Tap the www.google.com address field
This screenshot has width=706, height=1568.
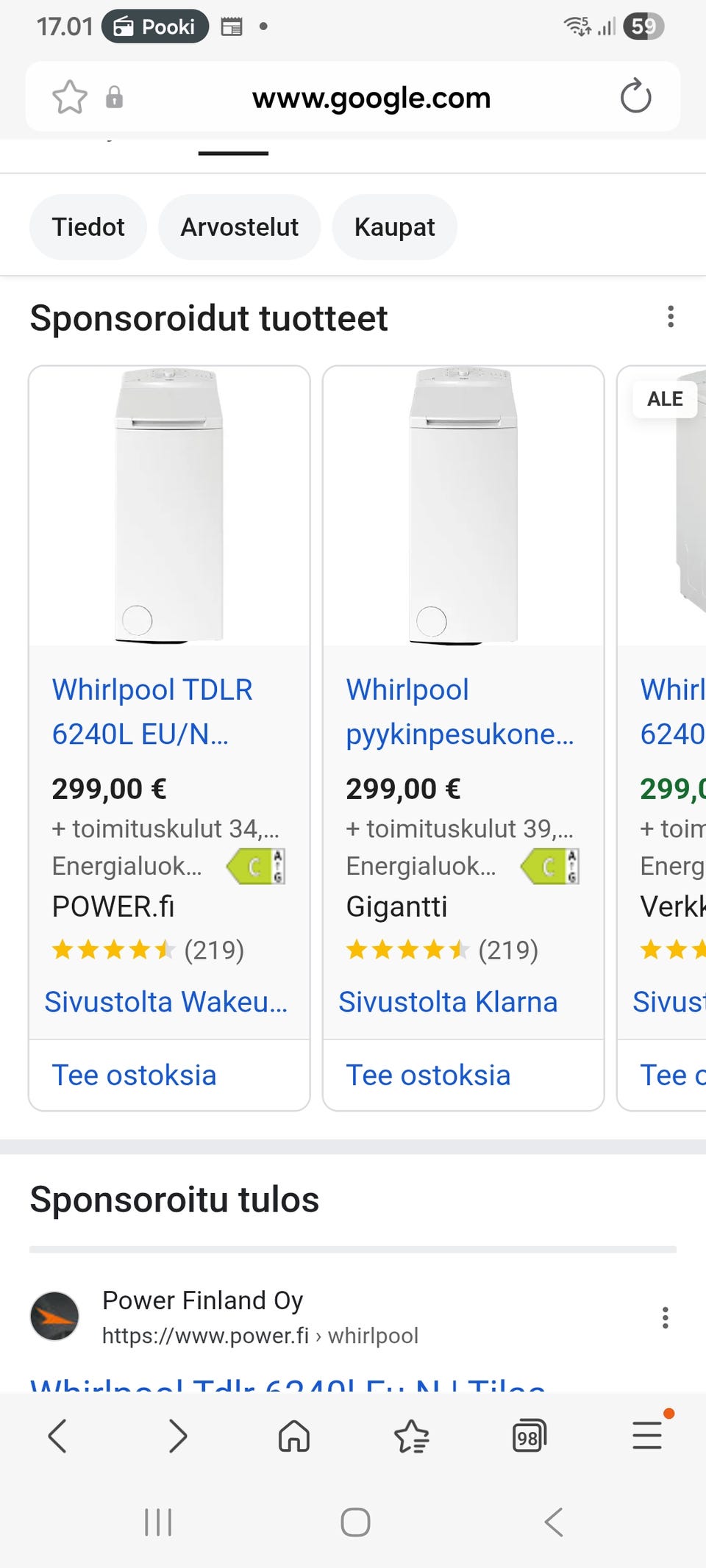371,97
